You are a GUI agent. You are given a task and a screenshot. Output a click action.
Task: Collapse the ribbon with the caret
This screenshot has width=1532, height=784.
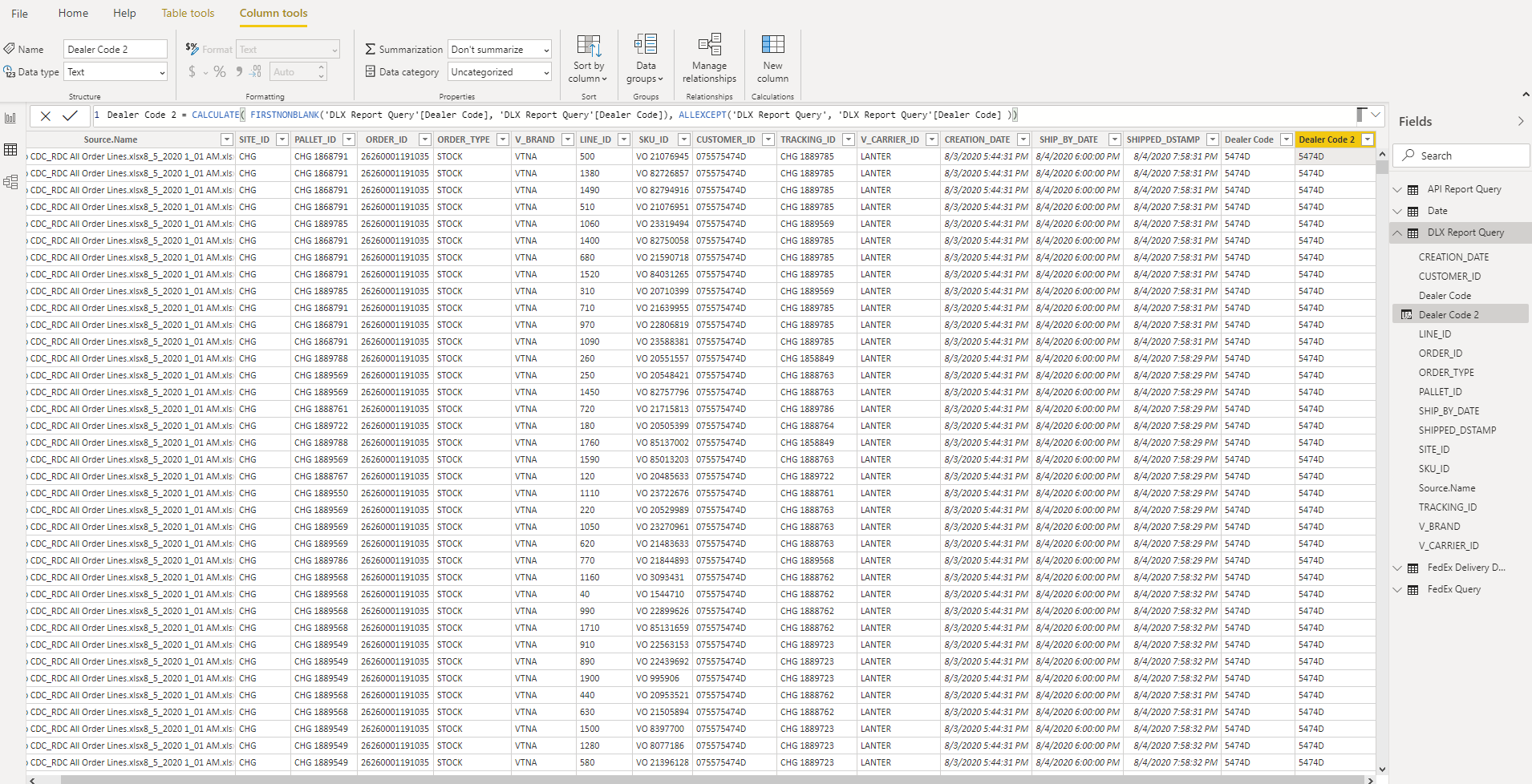[x=1525, y=95]
